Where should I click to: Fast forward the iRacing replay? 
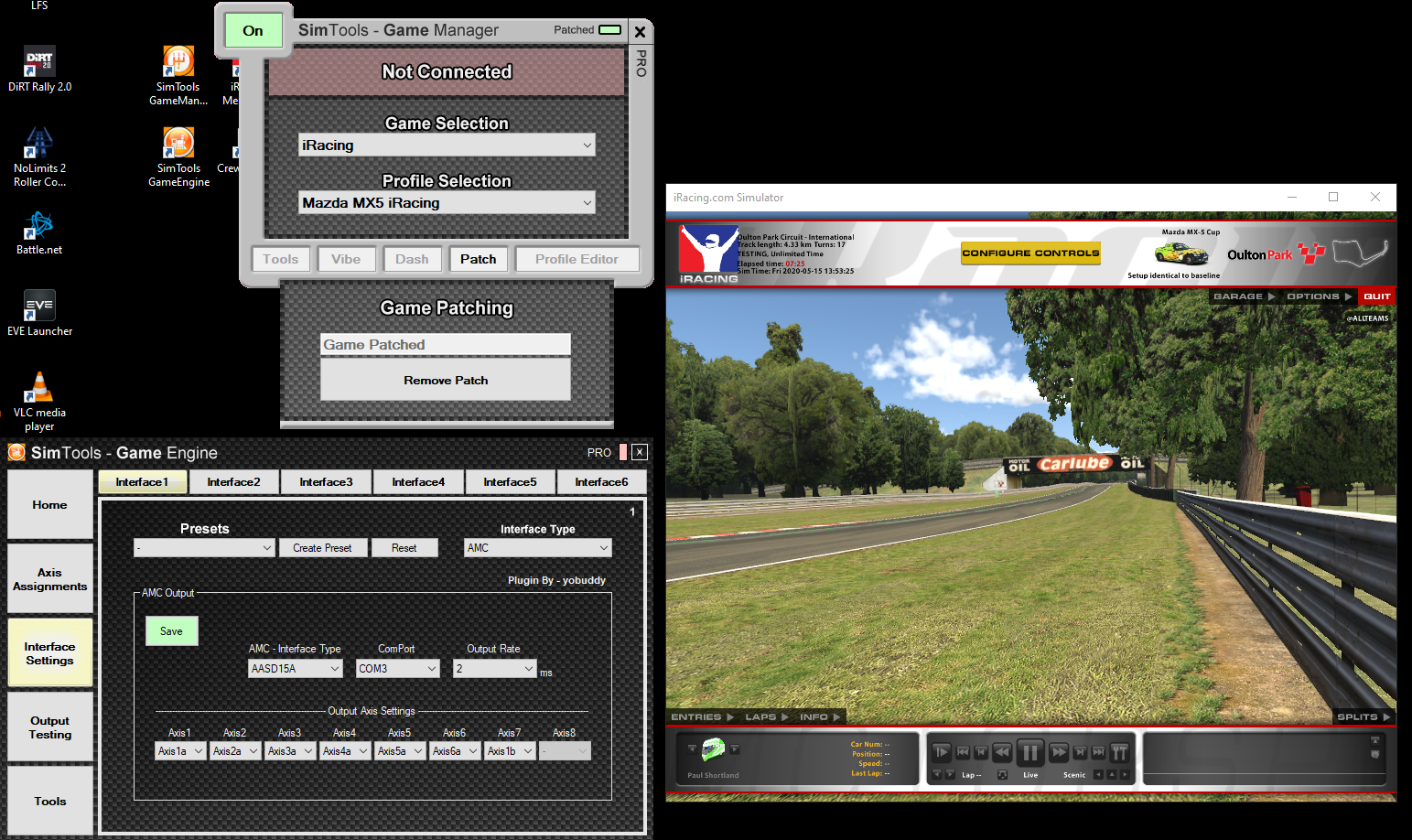(x=1059, y=752)
